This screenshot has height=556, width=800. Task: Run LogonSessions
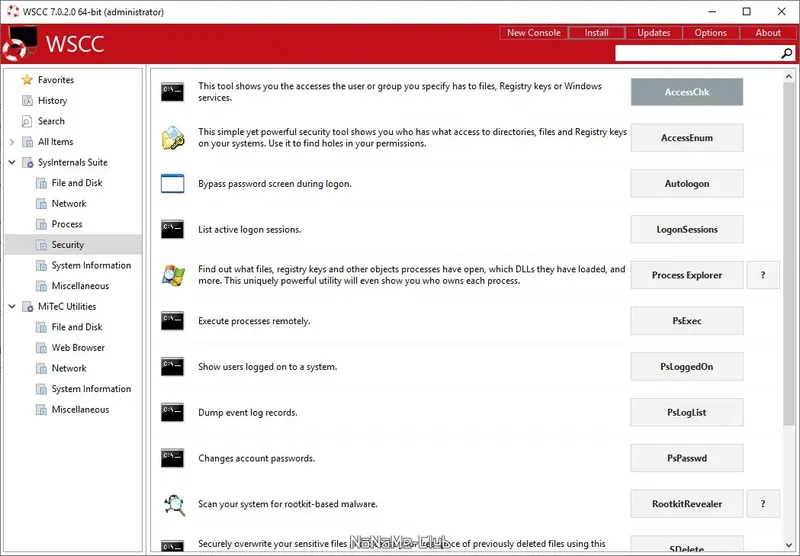687,230
